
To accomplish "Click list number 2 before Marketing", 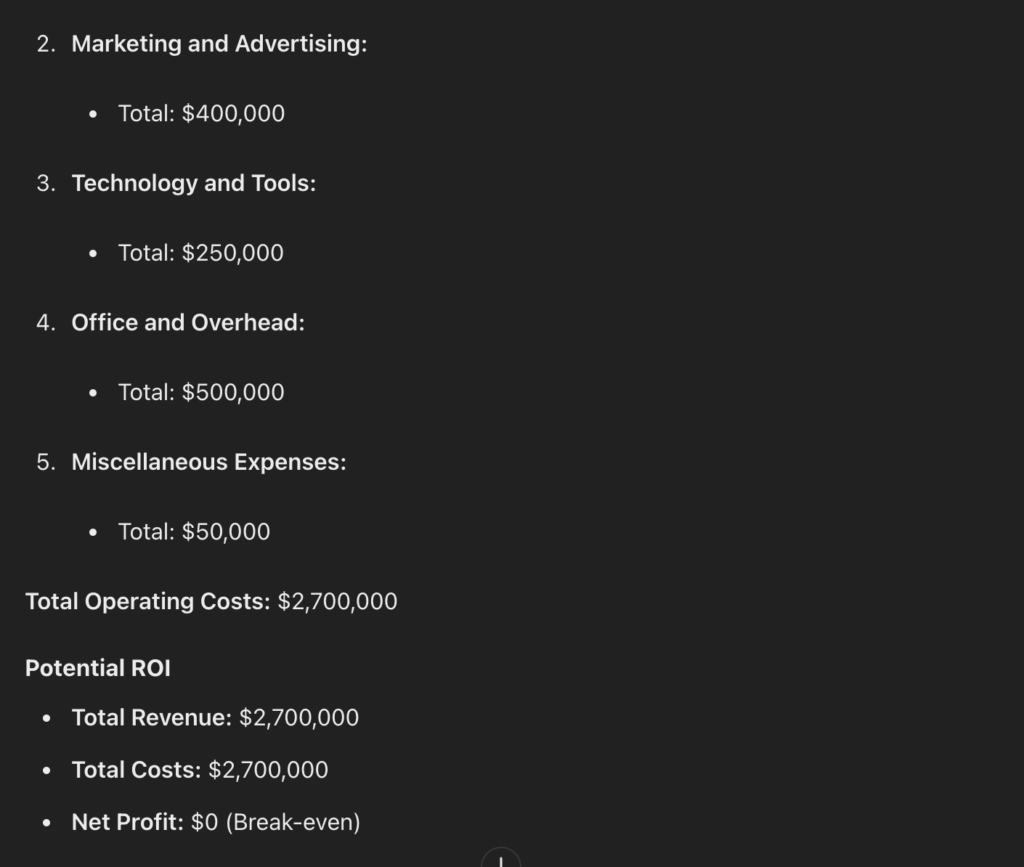I will point(46,44).
